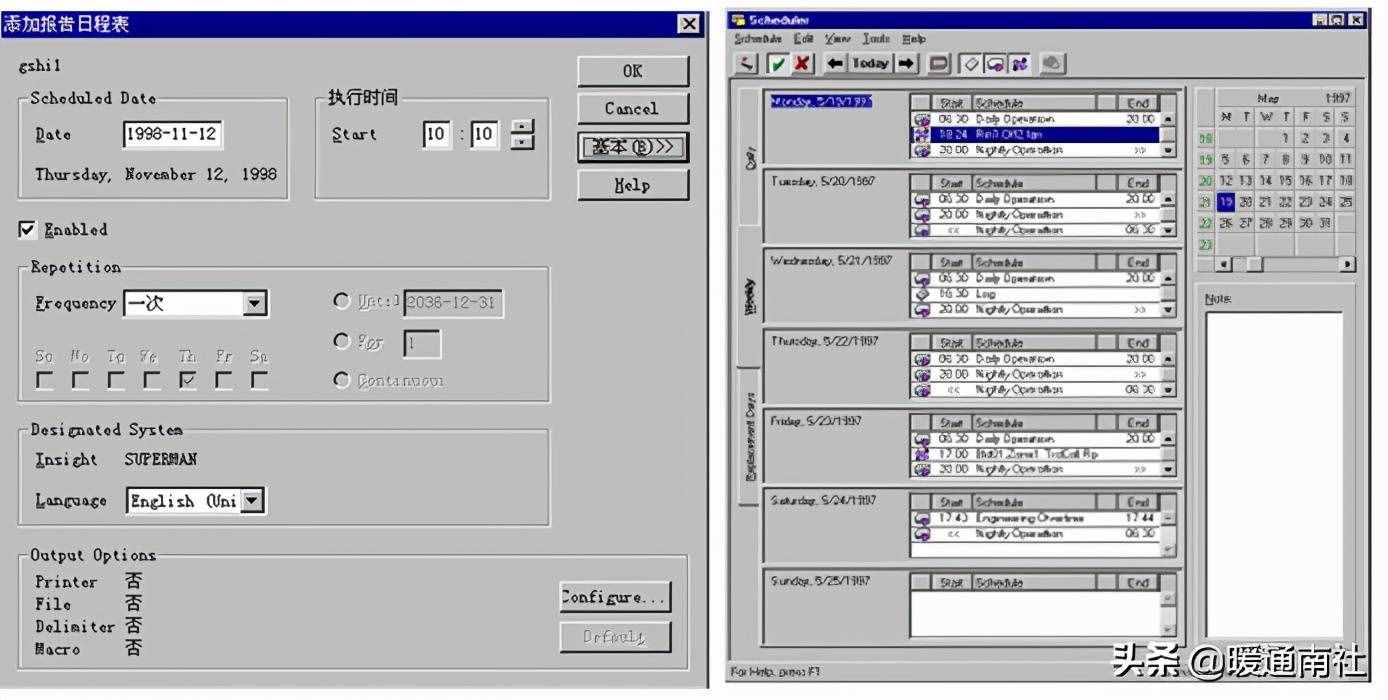Switch to the Replacement Days vertical tab

pos(749,437)
